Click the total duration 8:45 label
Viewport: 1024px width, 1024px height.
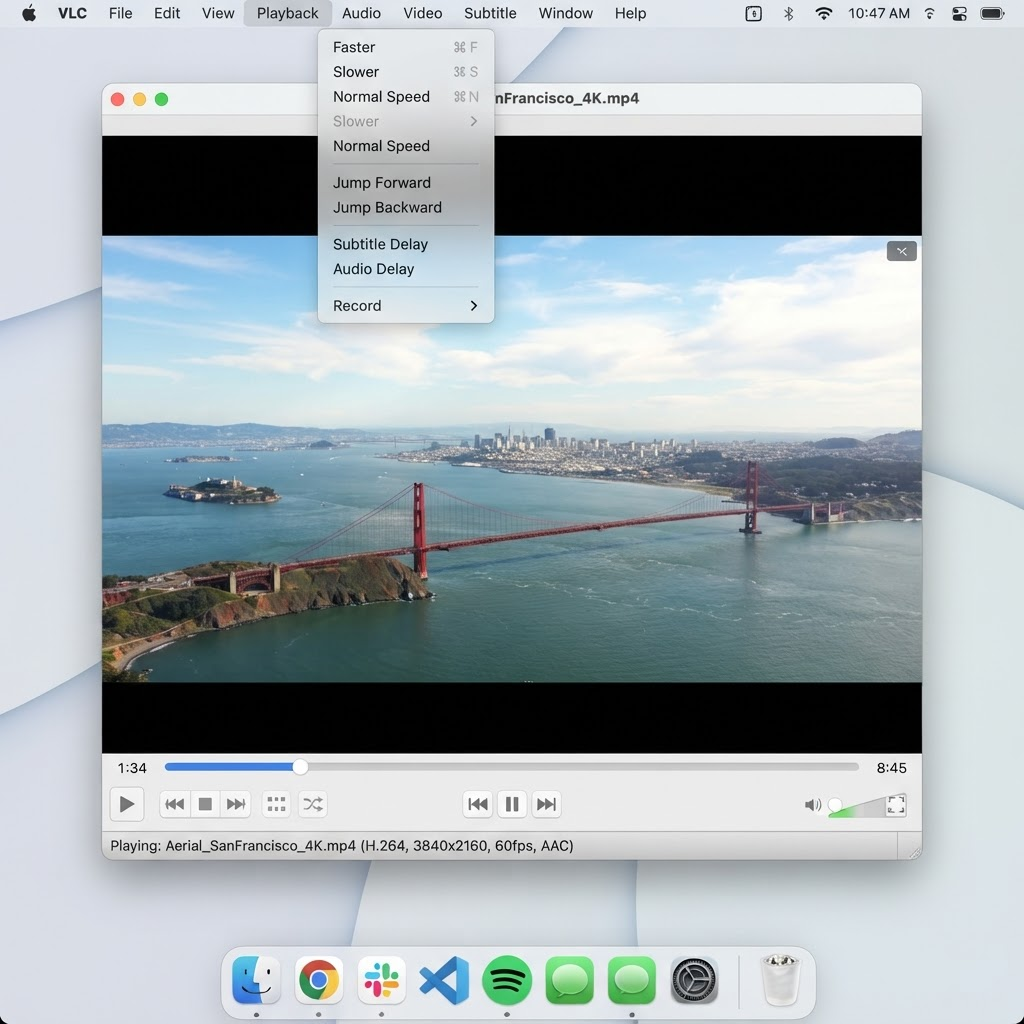(891, 768)
